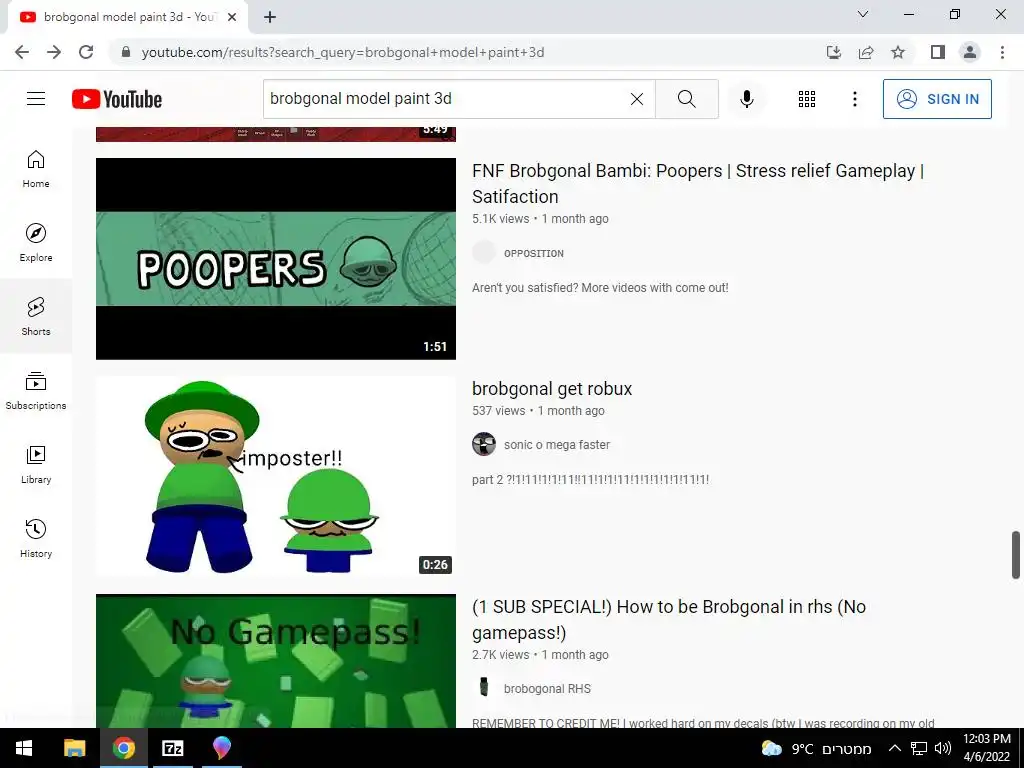Viewport: 1024px width, 768px height.
Task: Click '5.1K views' metadata text
Action: pos(500,219)
